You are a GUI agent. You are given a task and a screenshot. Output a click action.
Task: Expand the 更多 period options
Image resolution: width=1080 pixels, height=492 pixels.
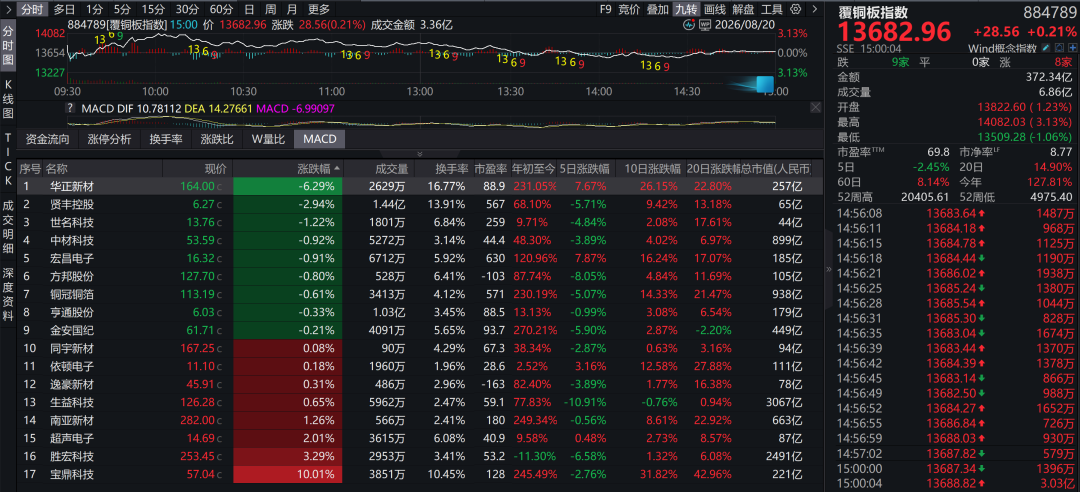coord(319,10)
